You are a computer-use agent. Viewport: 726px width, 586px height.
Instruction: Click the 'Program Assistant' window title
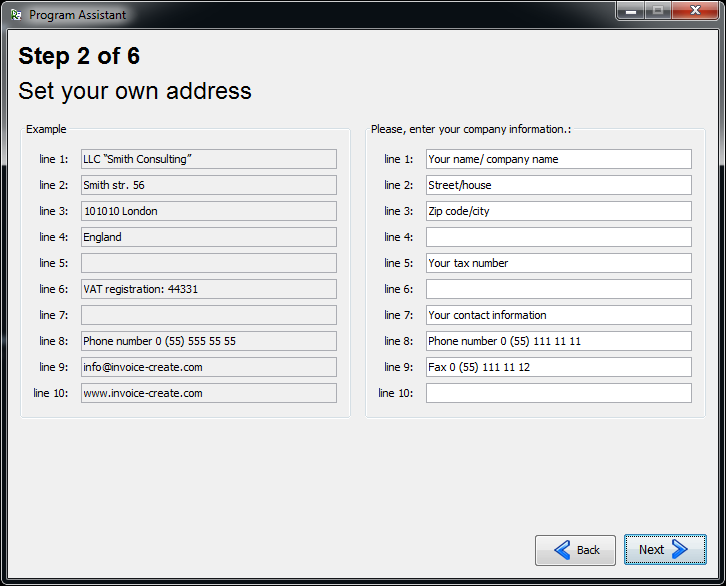coord(77,15)
